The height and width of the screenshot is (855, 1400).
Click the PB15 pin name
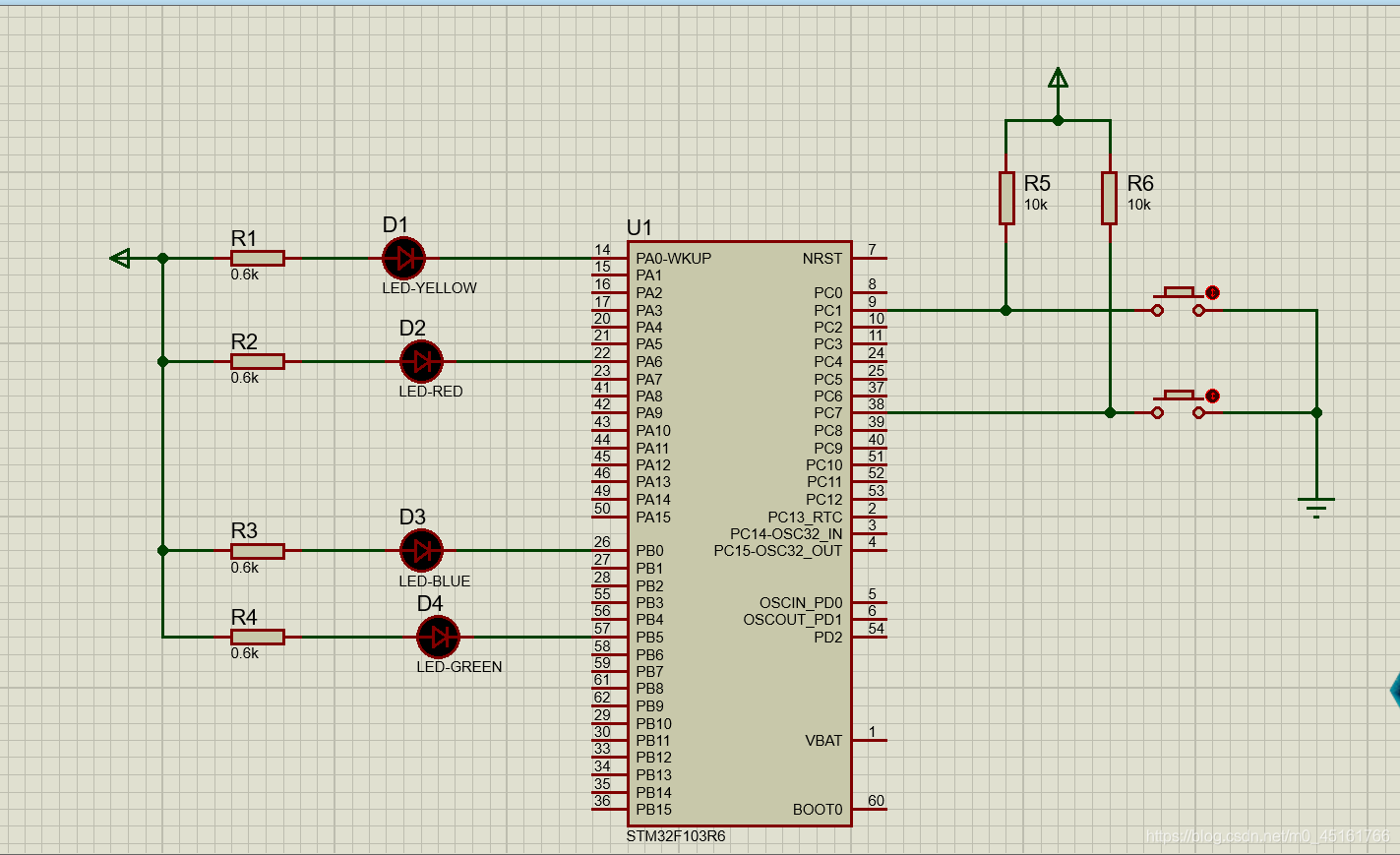(653, 810)
